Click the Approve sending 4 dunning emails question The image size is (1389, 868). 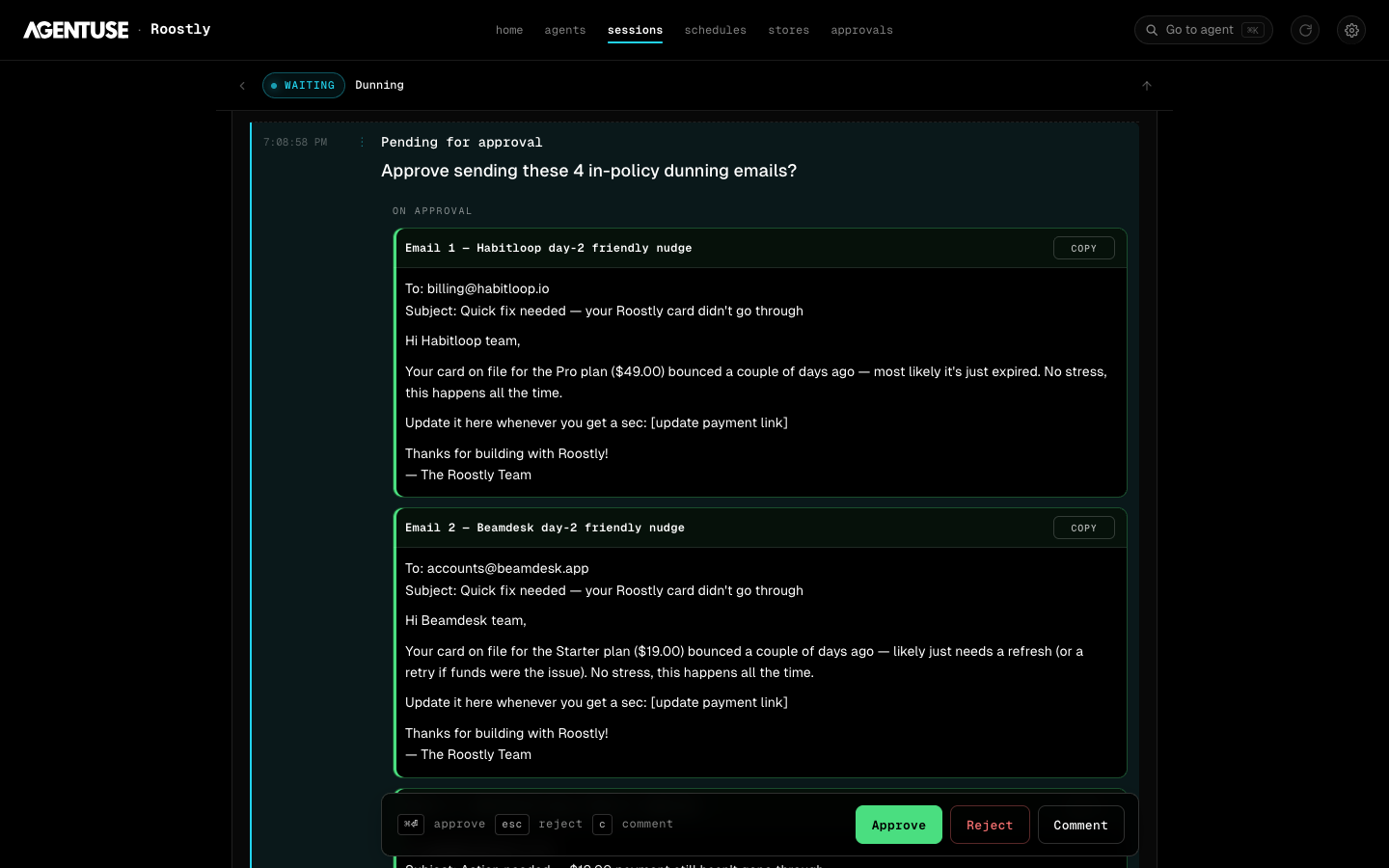[x=588, y=171]
